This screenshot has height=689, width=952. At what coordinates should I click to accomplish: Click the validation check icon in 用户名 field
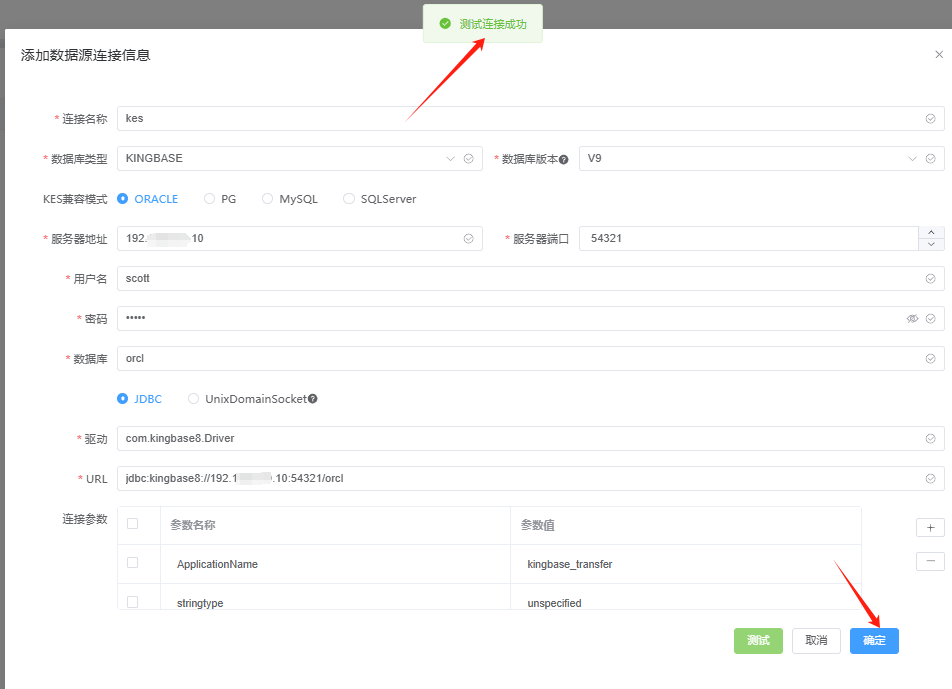[x=930, y=279]
